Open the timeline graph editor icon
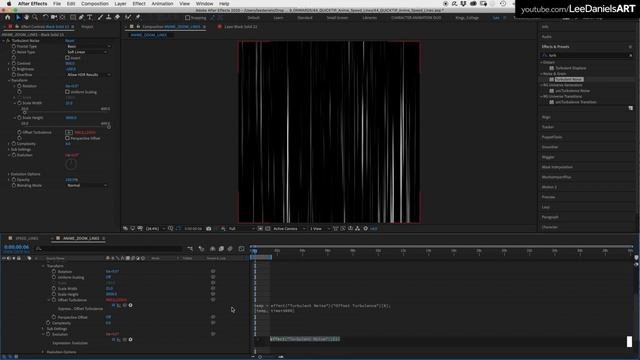This screenshot has width=640, height=360. point(241,248)
